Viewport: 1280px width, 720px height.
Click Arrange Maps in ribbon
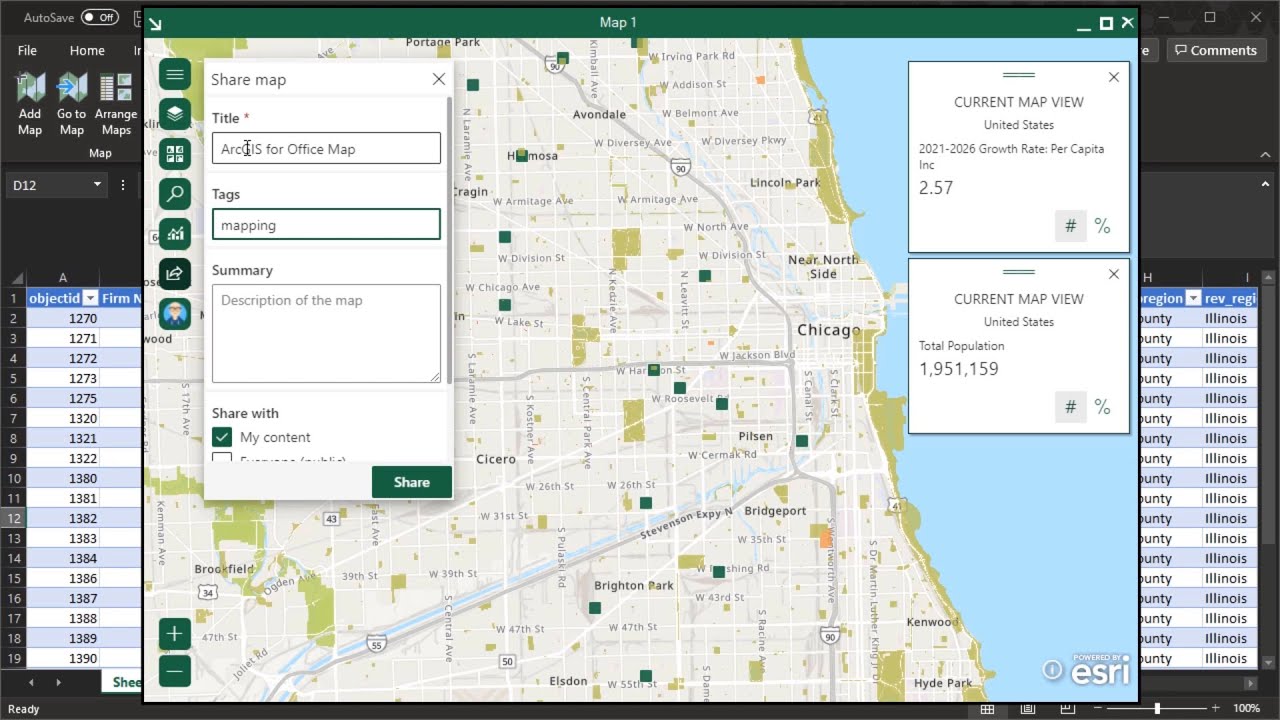(x=116, y=104)
